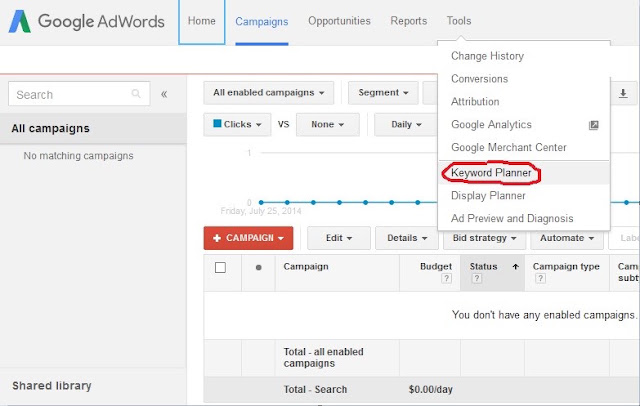The image size is (640, 406).
Task: Collapse the sidebar with double chevron
Action: (164, 94)
